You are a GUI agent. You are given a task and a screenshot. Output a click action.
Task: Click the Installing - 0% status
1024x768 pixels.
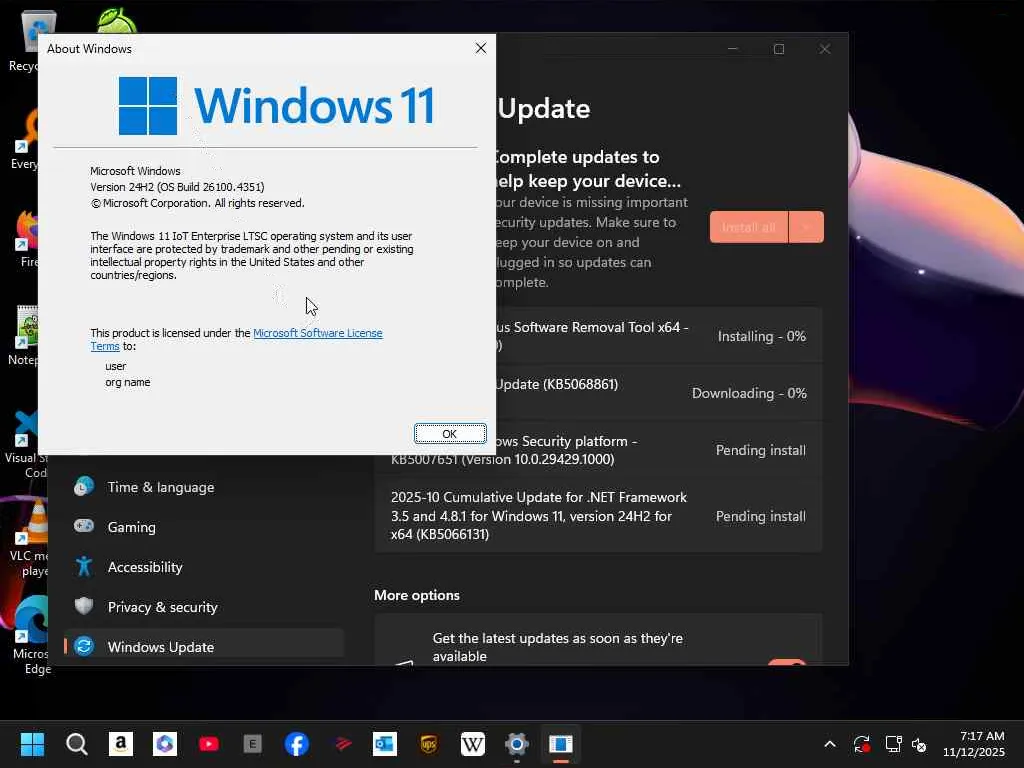pyautogui.click(x=761, y=336)
